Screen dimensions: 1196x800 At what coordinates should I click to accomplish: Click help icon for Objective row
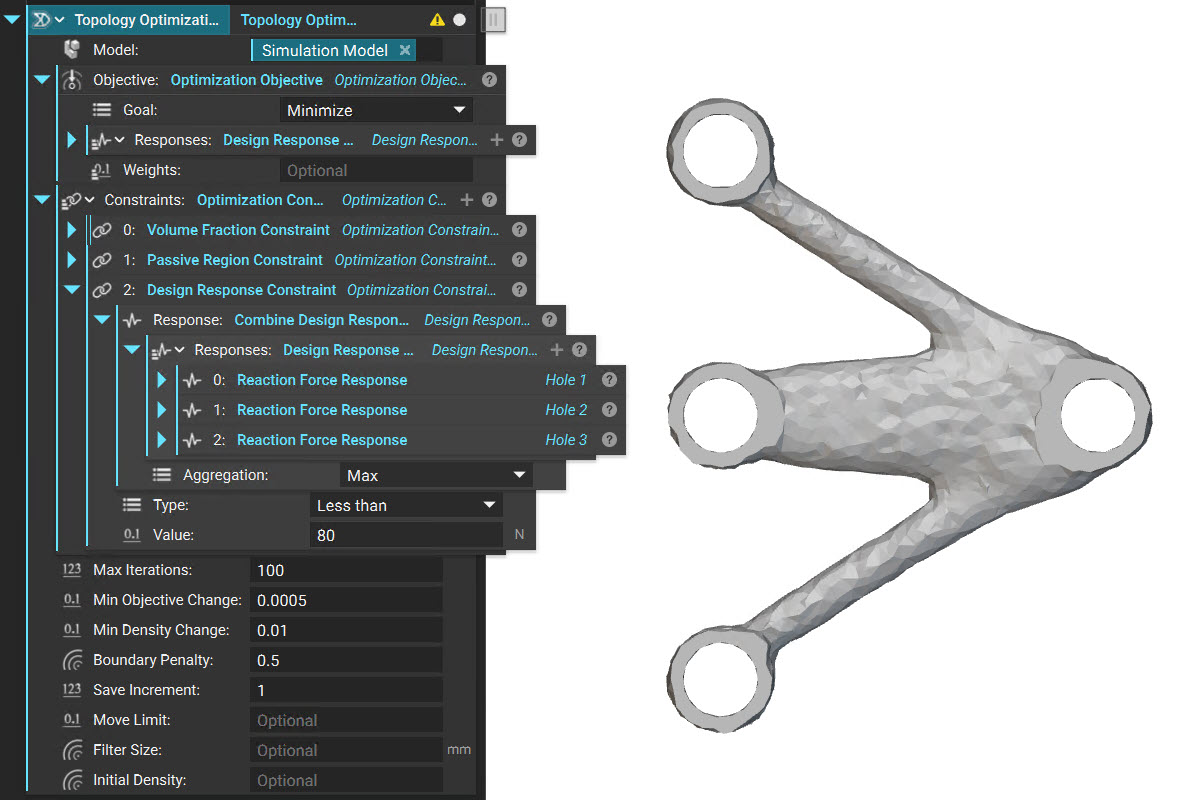(490, 80)
